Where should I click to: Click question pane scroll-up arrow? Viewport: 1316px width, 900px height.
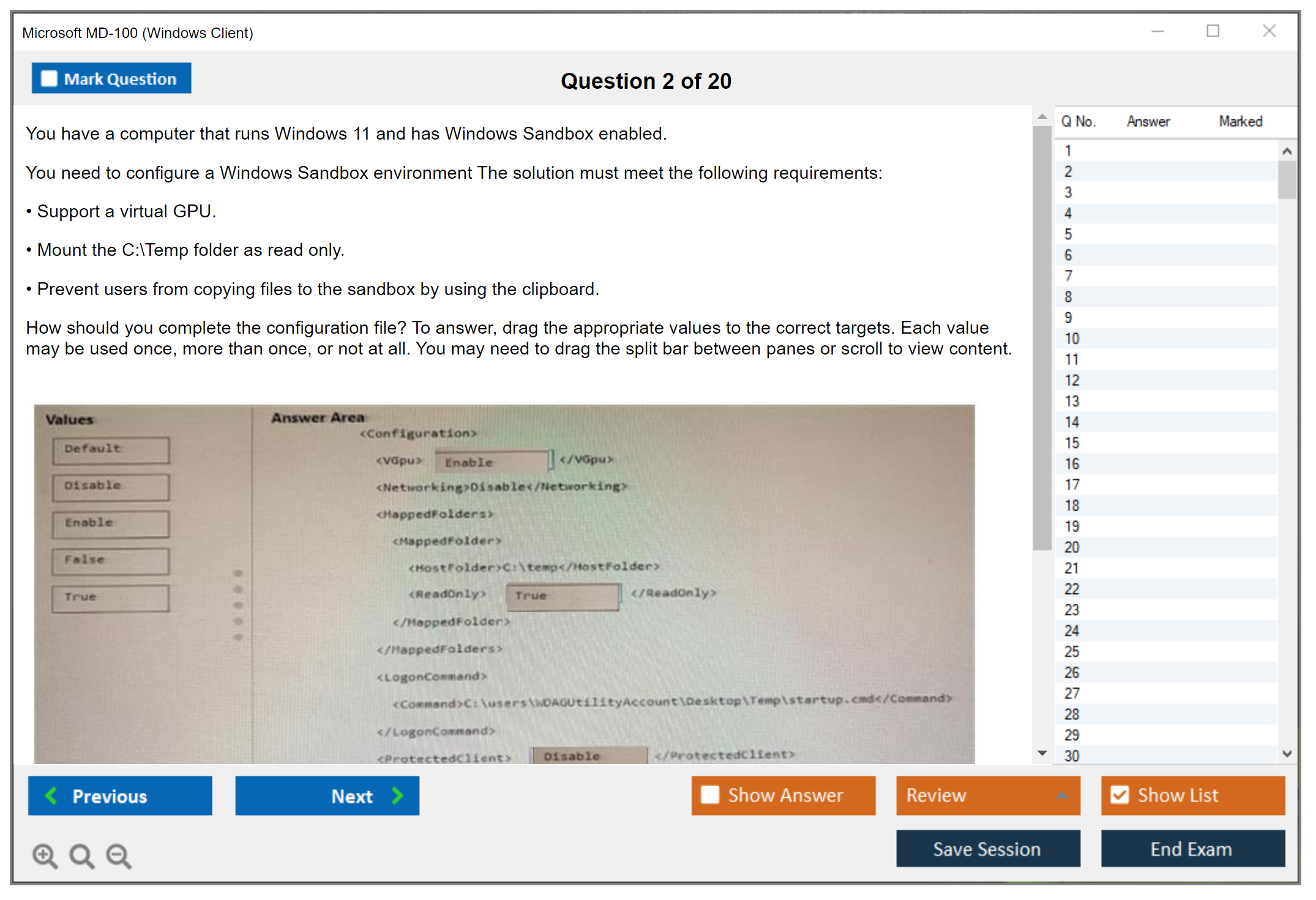point(1042,117)
